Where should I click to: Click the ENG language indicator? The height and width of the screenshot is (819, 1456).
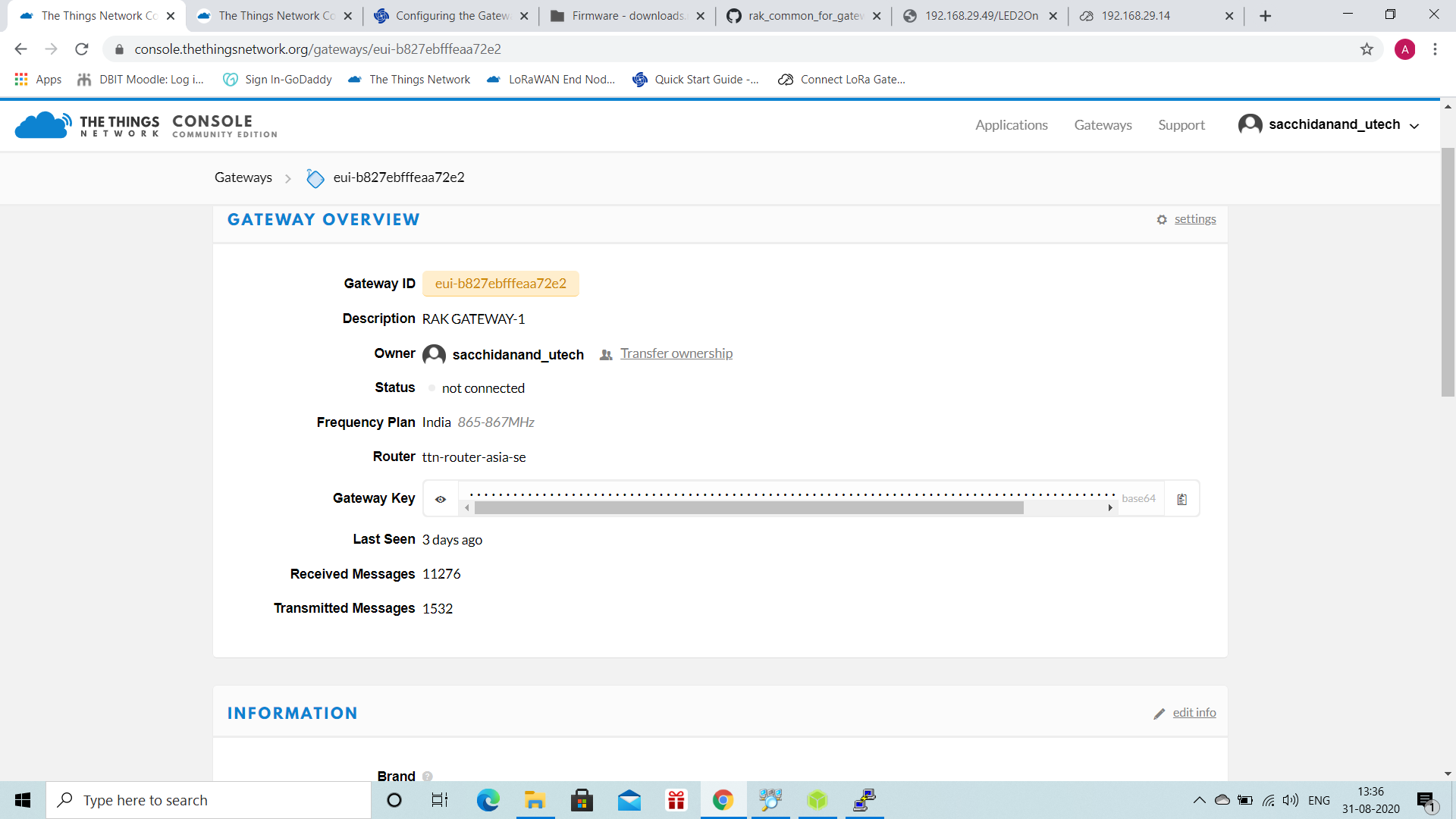(1319, 800)
